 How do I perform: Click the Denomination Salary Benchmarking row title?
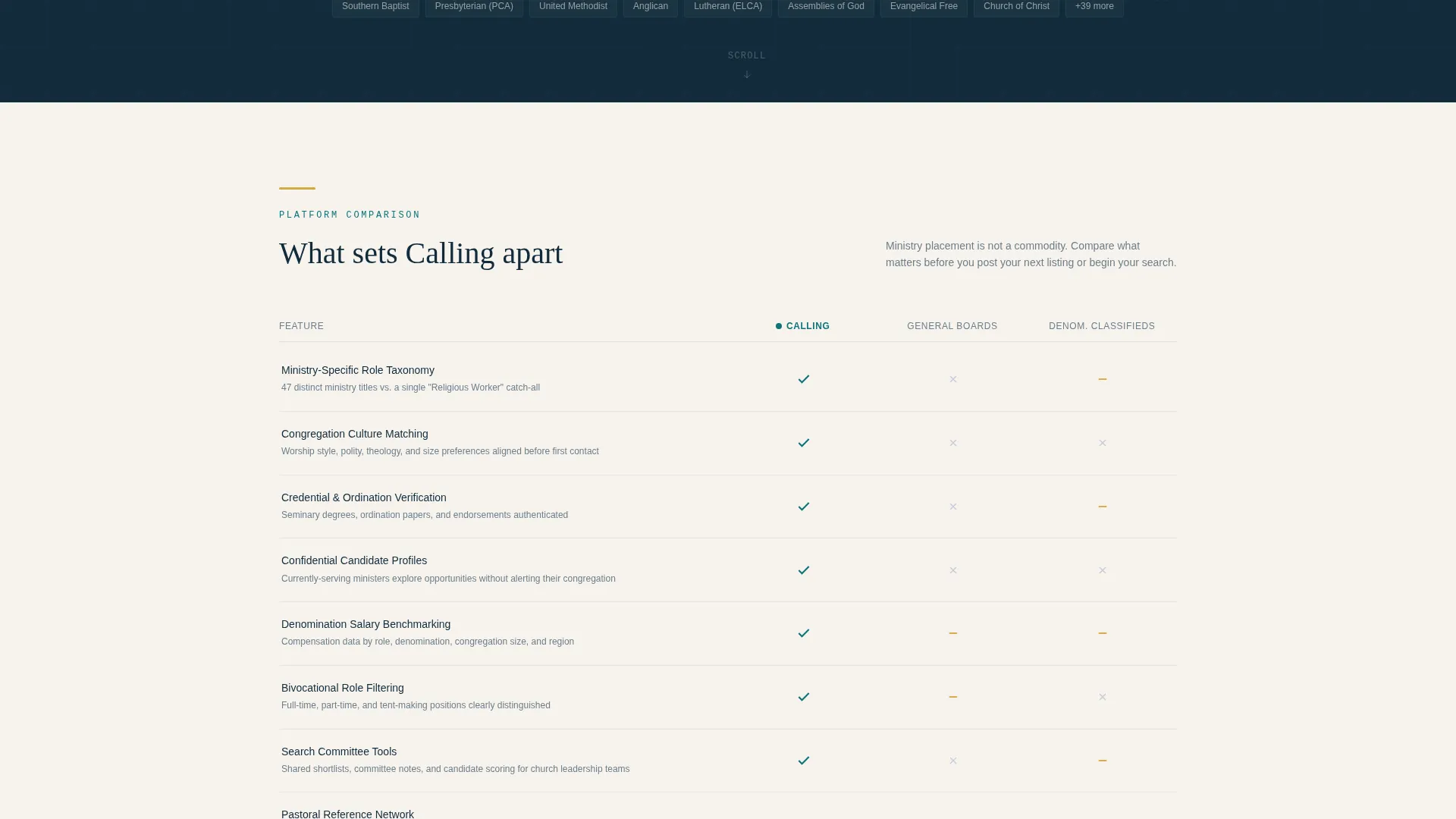(x=366, y=624)
